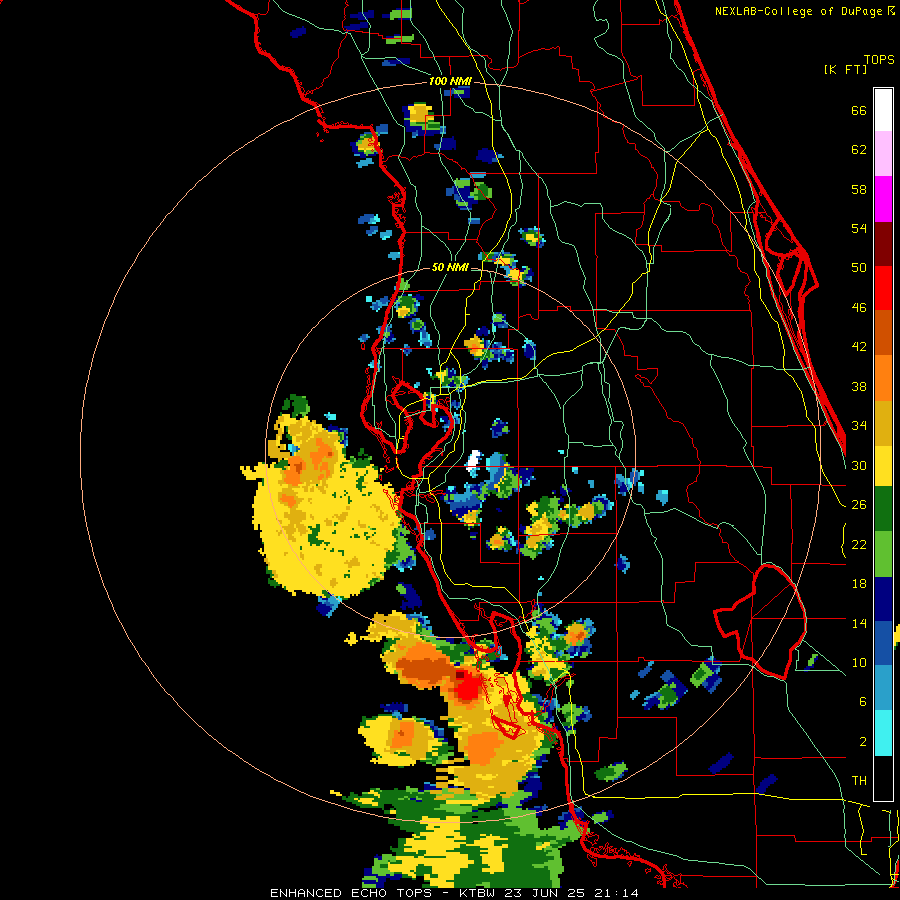Select the dark green legend swatch

pos(883,509)
